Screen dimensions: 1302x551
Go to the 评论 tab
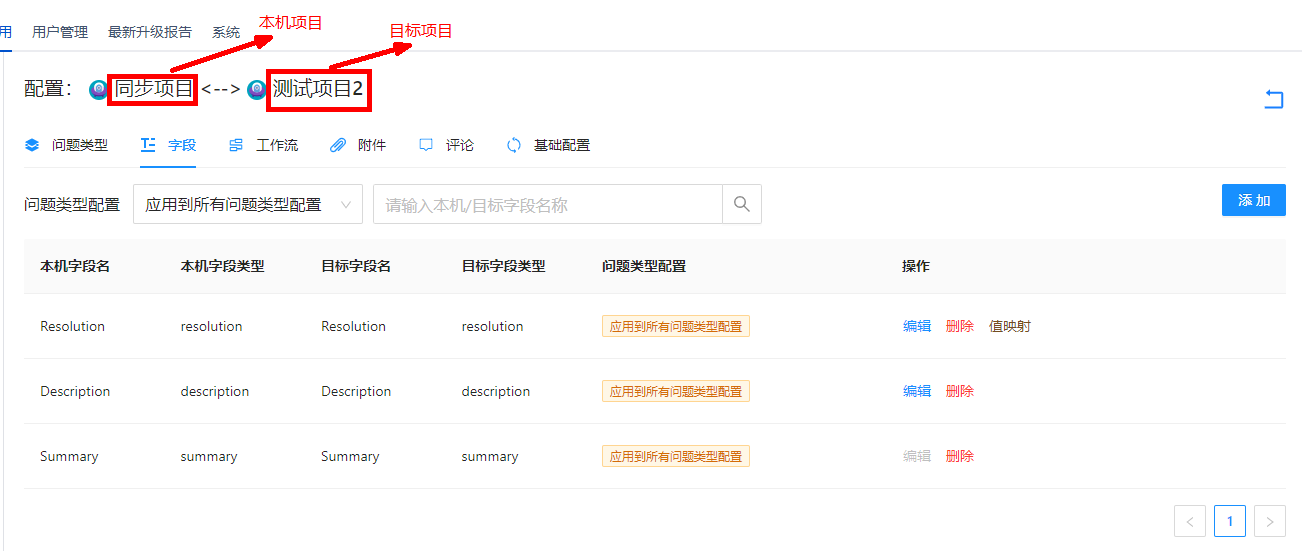pos(447,145)
